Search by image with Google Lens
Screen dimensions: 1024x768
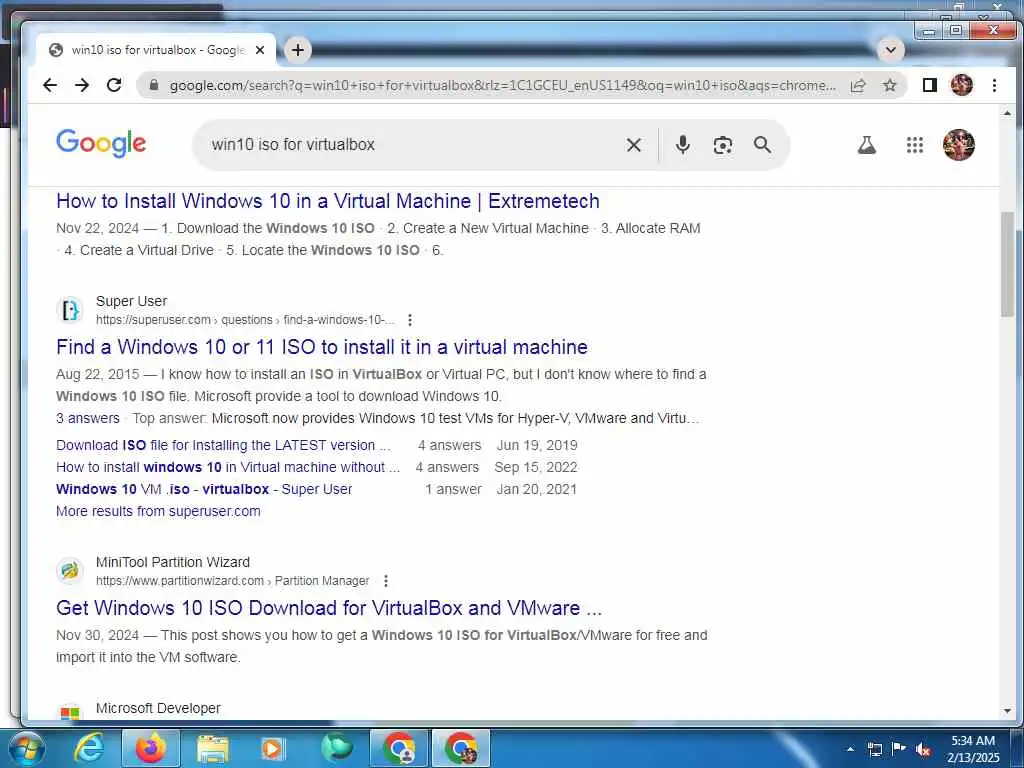coord(722,145)
